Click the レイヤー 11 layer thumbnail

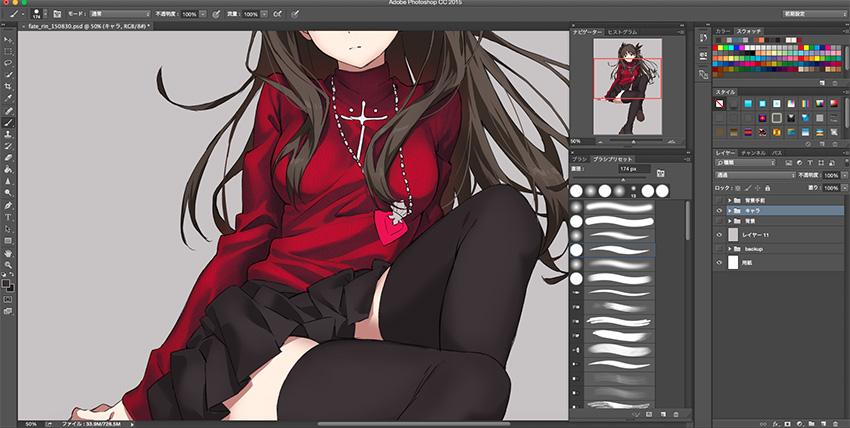point(733,235)
